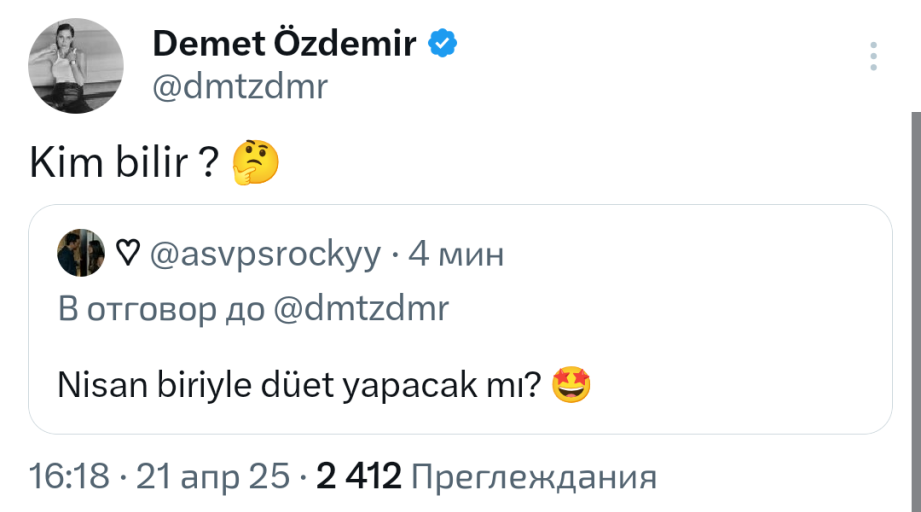
Task: Open the @asvpsrockyy profile handle
Action: [x=264, y=254]
